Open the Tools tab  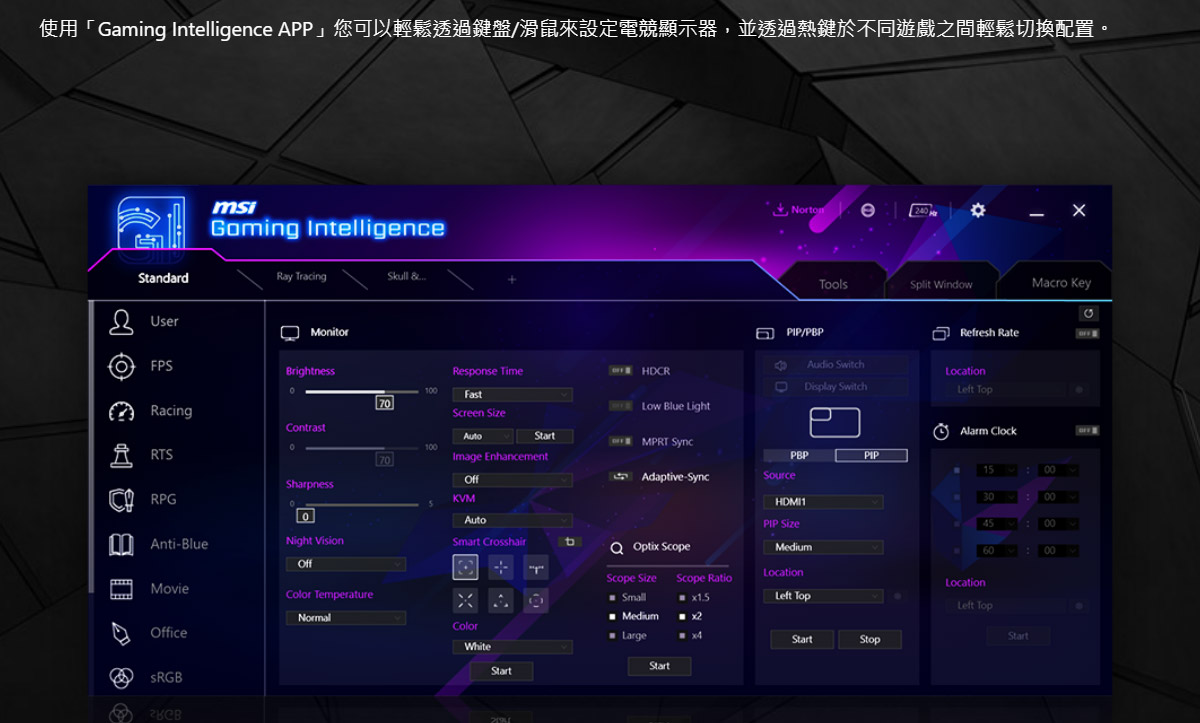(833, 284)
